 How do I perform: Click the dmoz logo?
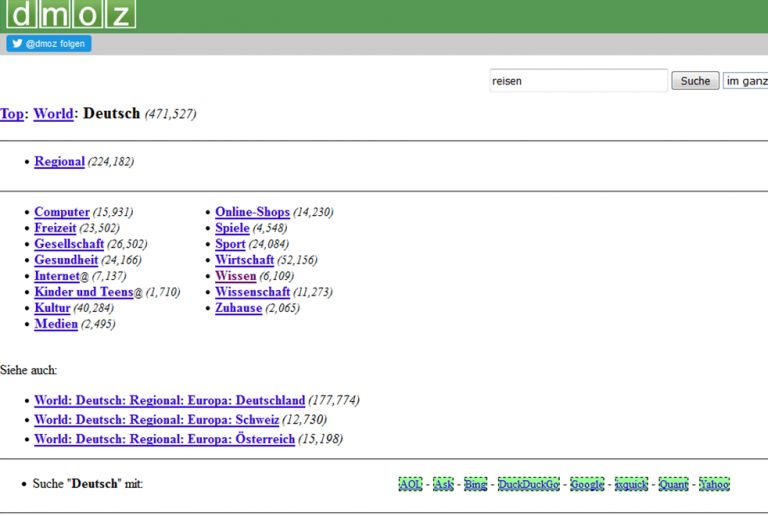(x=71, y=14)
